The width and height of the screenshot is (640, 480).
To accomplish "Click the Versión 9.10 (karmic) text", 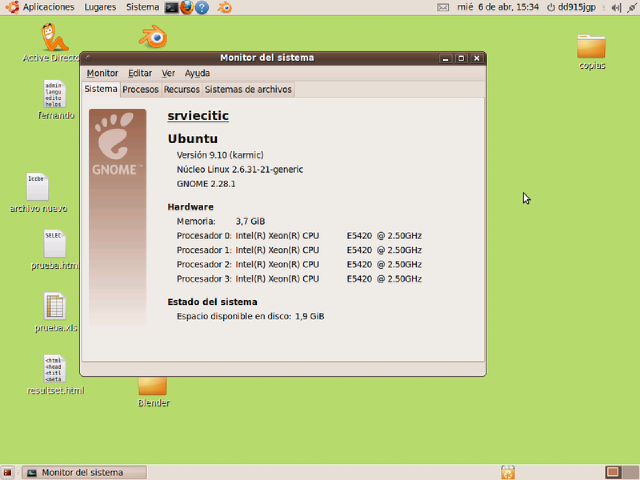I will coord(220,155).
